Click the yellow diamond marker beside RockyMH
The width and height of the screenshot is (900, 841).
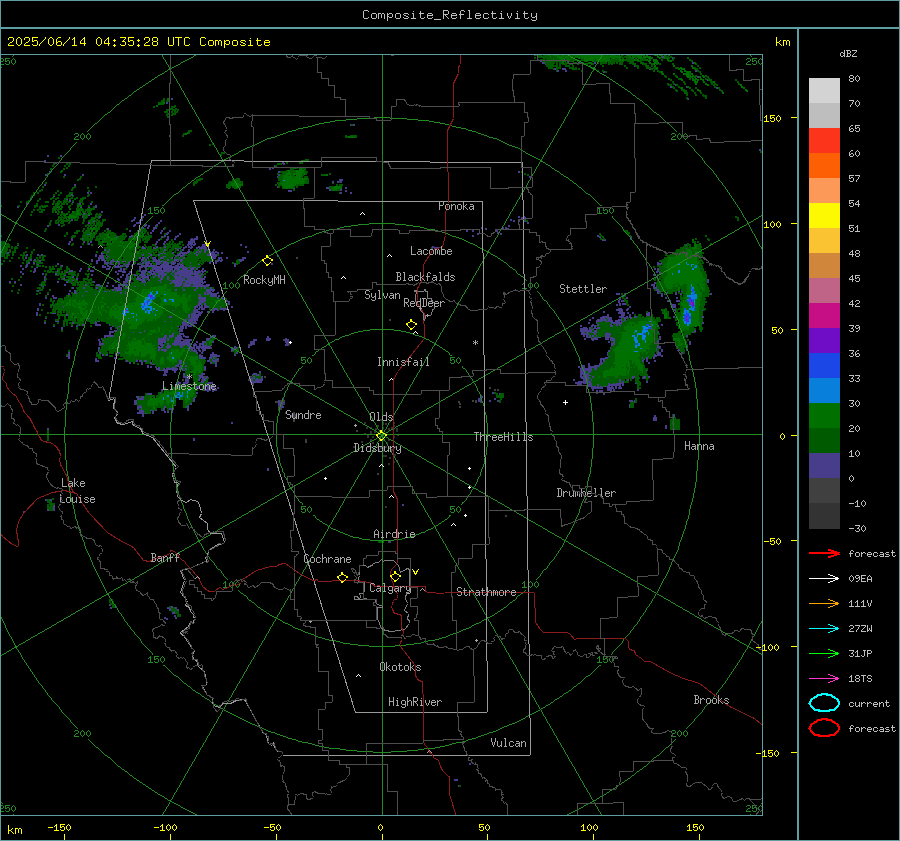(267, 261)
